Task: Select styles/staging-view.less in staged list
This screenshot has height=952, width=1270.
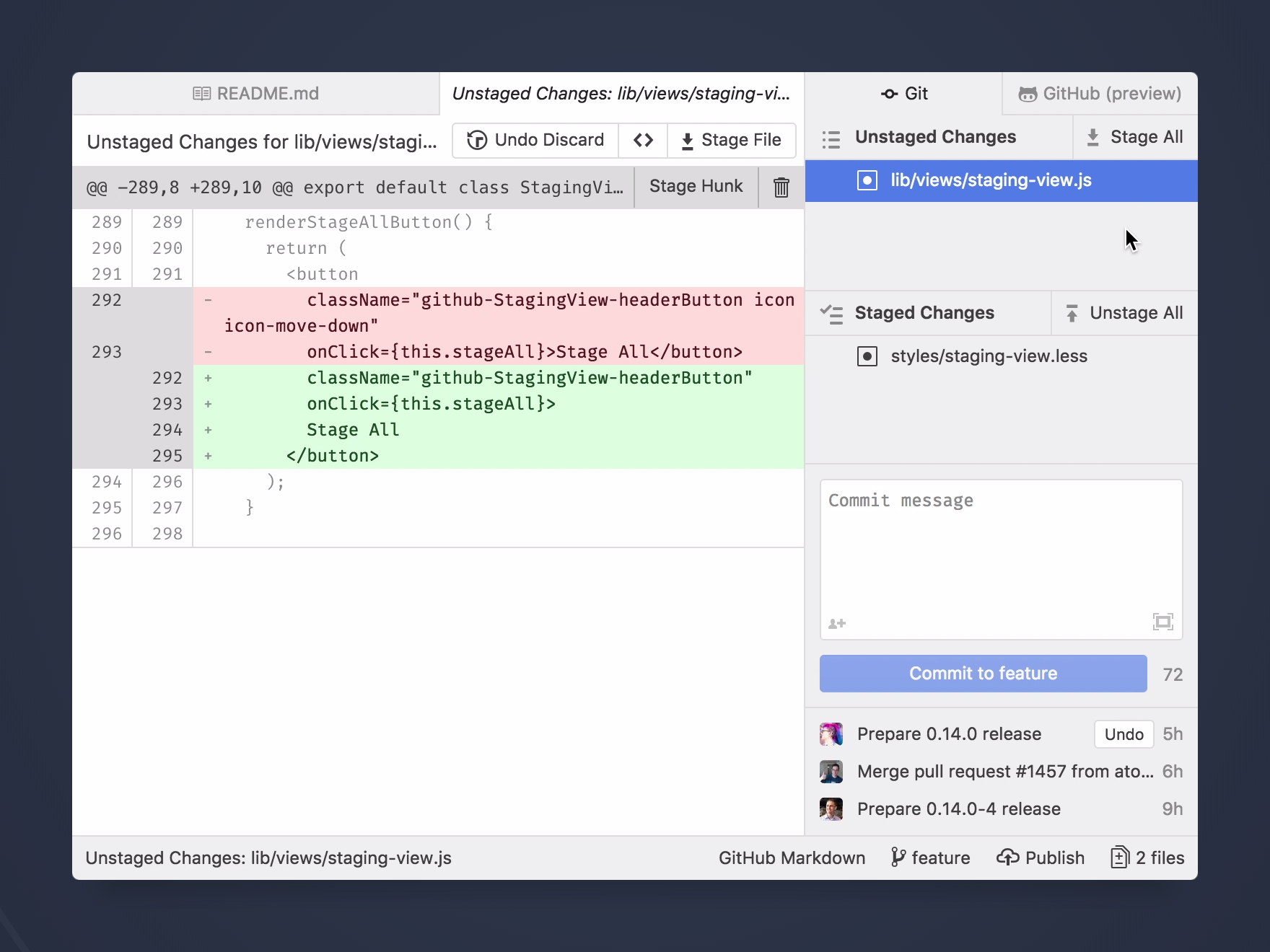Action: point(1002,356)
